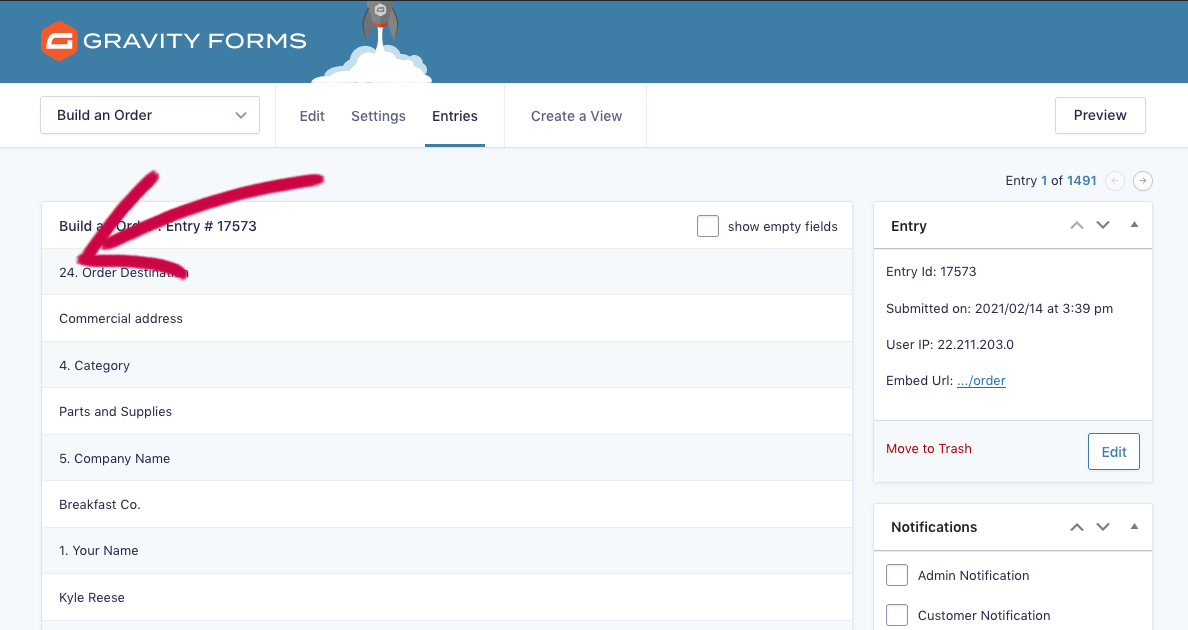Click the User IP: 22.211.203.0 text
Image resolution: width=1188 pixels, height=630 pixels.
pyautogui.click(x=950, y=345)
